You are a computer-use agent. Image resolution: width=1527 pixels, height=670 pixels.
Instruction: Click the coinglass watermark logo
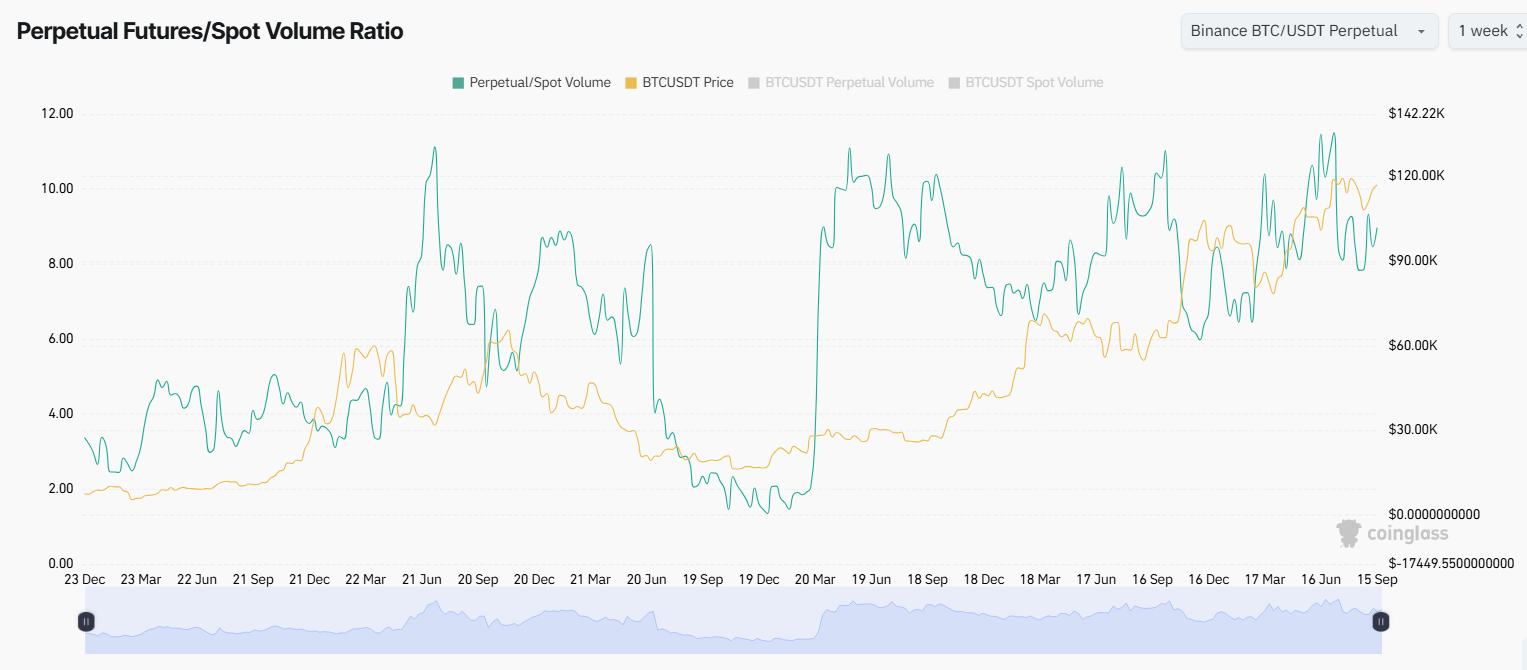(x=1392, y=533)
